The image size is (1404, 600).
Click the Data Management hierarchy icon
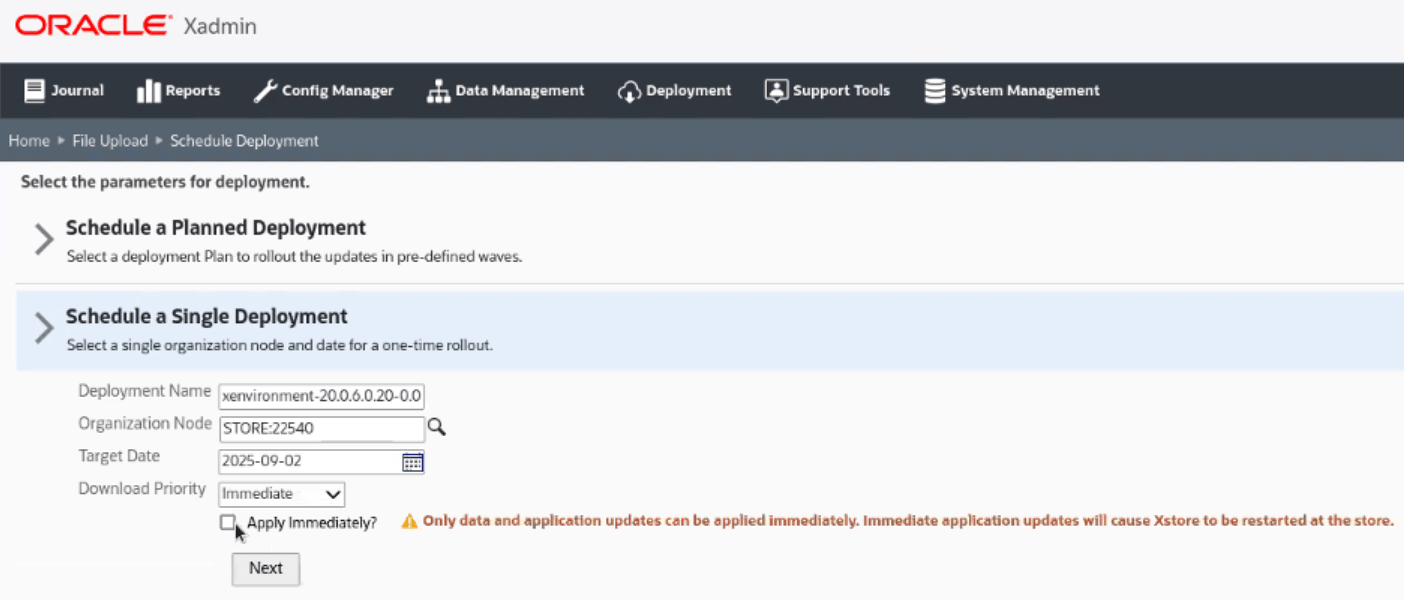click(438, 91)
